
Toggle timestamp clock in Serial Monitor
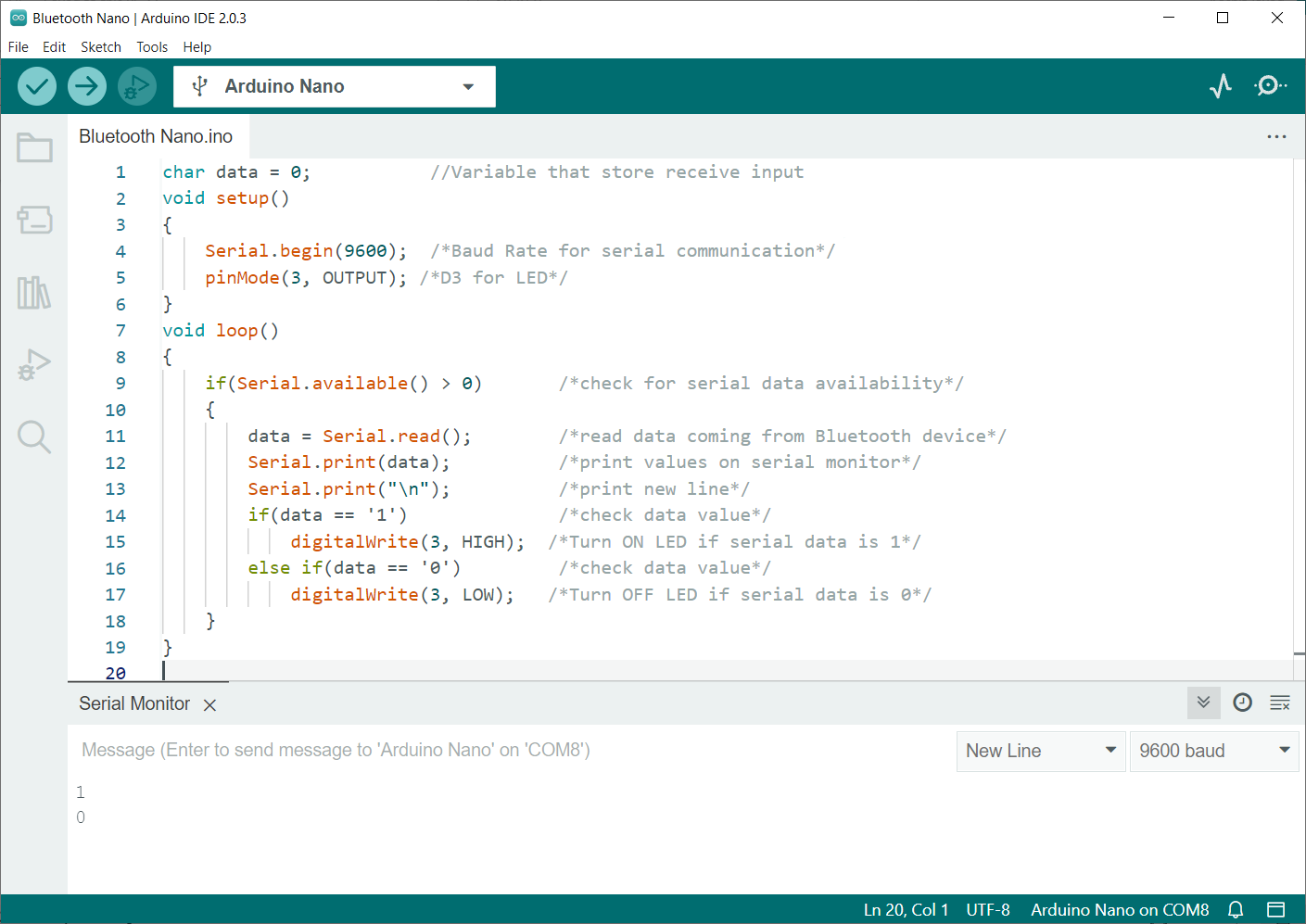pyautogui.click(x=1242, y=702)
